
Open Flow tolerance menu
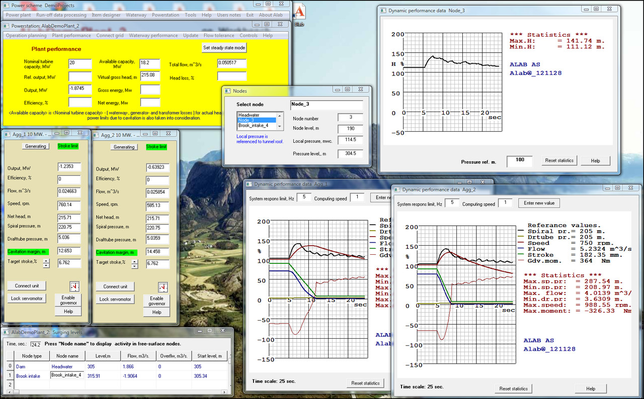click(x=219, y=35)
